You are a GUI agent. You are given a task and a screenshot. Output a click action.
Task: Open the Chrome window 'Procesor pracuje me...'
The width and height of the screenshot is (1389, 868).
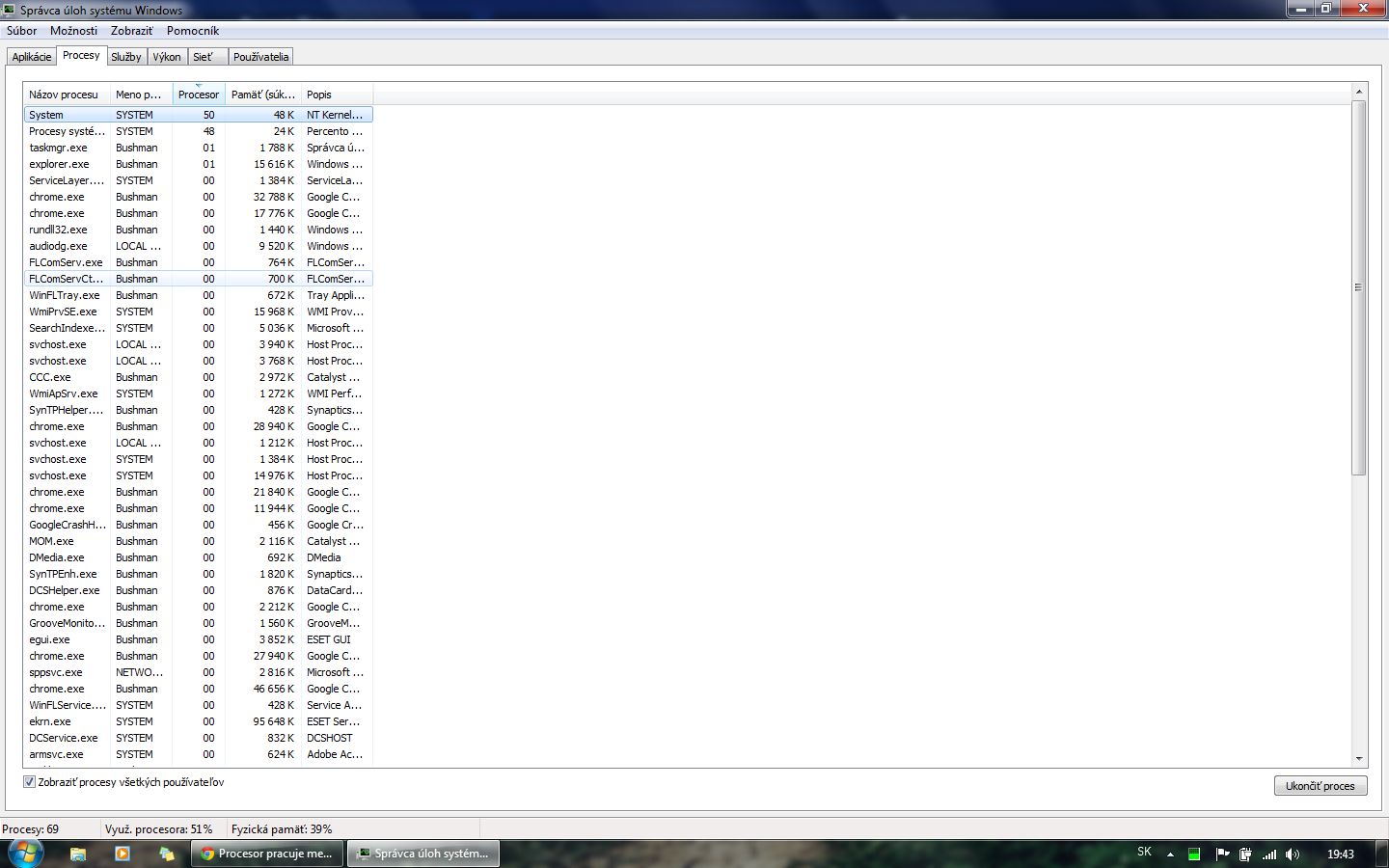267,854
